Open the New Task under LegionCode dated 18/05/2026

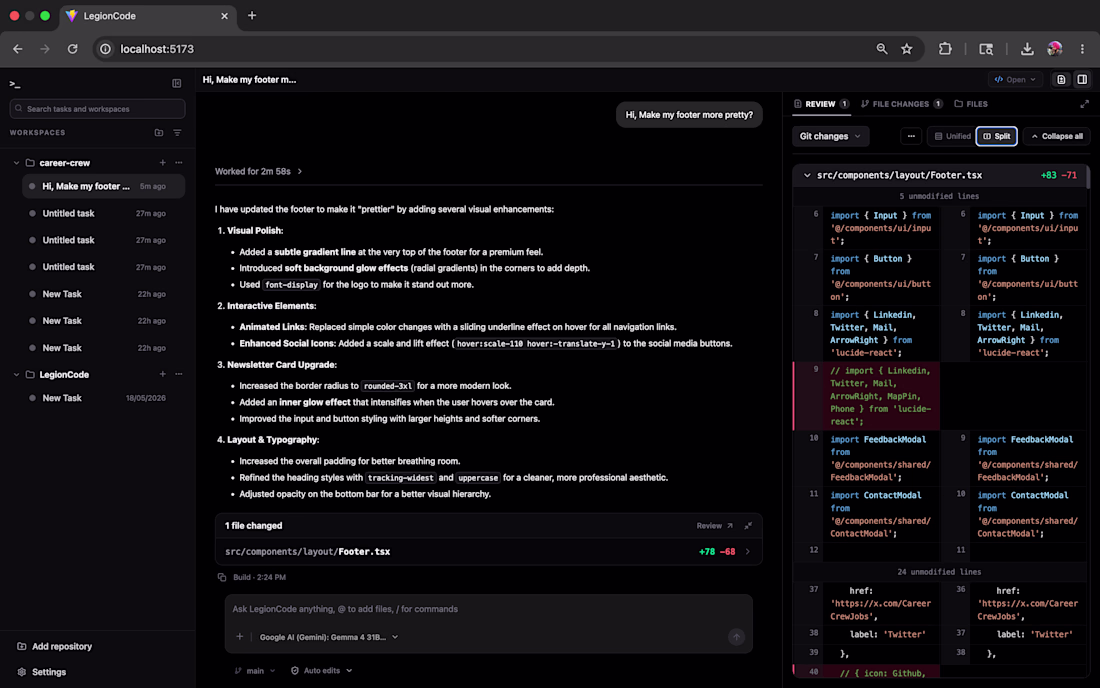(x=104, y=398)
